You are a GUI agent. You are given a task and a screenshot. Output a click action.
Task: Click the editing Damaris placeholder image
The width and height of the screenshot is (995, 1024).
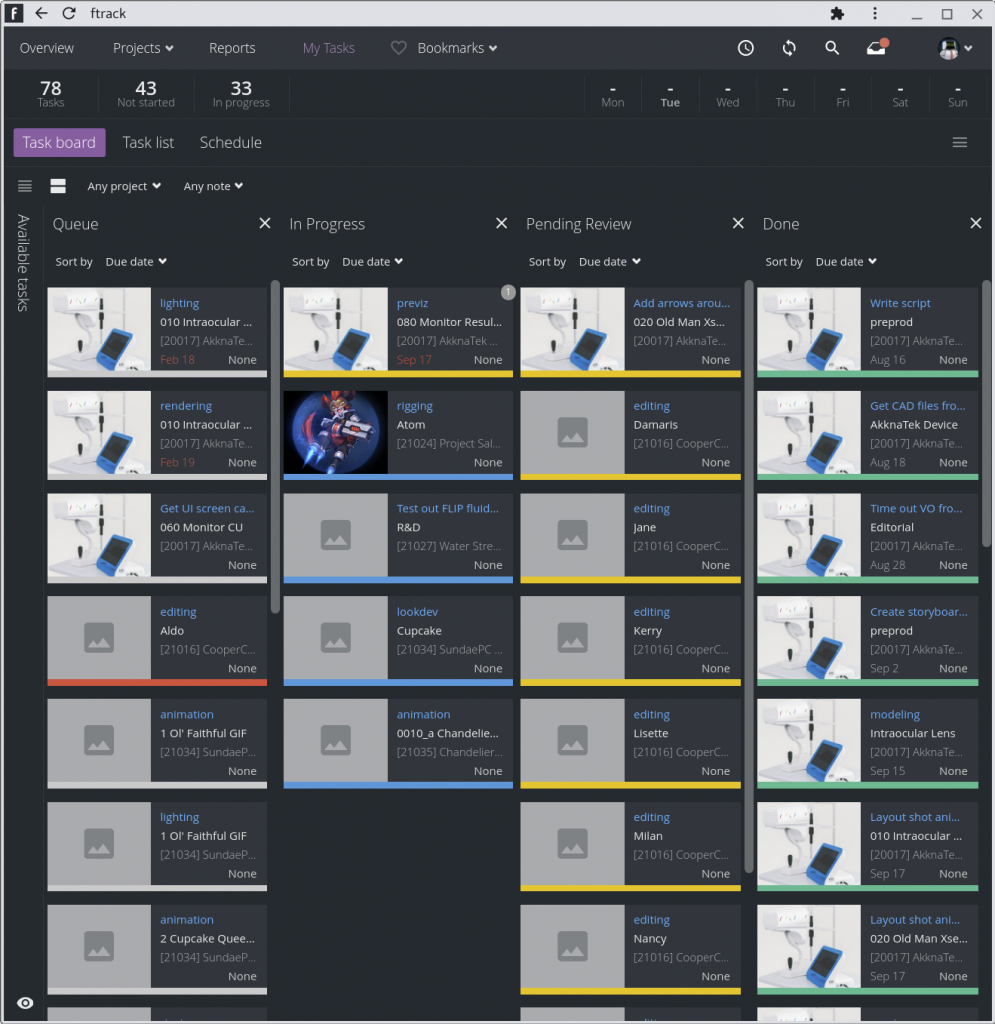tap(572, 432)
